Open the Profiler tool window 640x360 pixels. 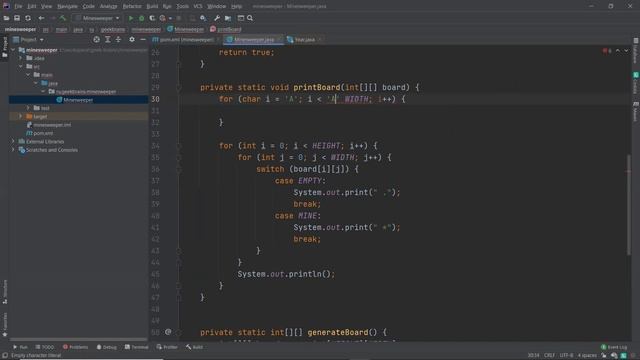pyautogui.click(x=167, y=347)
